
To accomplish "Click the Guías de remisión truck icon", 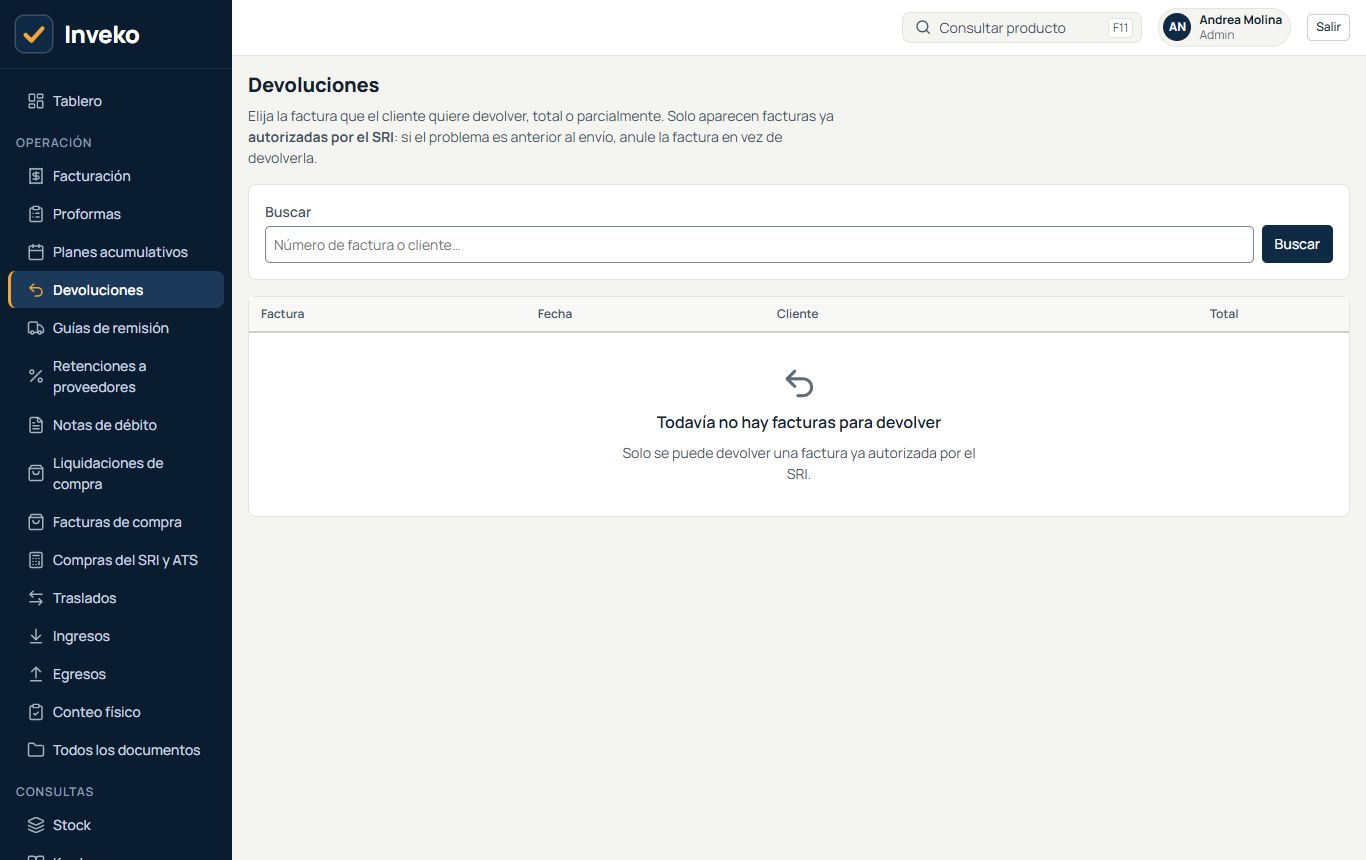I will 36,328.
